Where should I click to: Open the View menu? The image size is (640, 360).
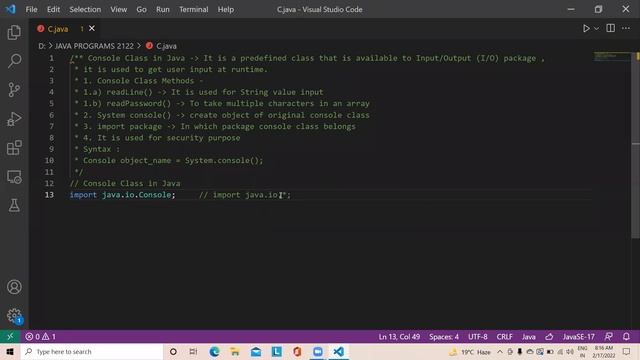118,9
